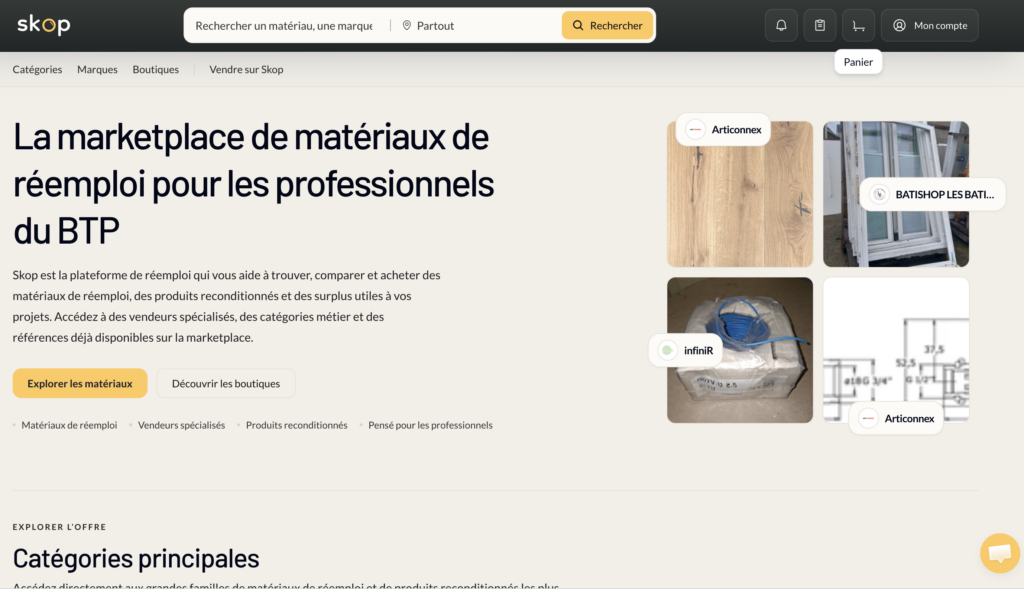
Task: Open the wood plank product thumbnail
Action: 740,194
